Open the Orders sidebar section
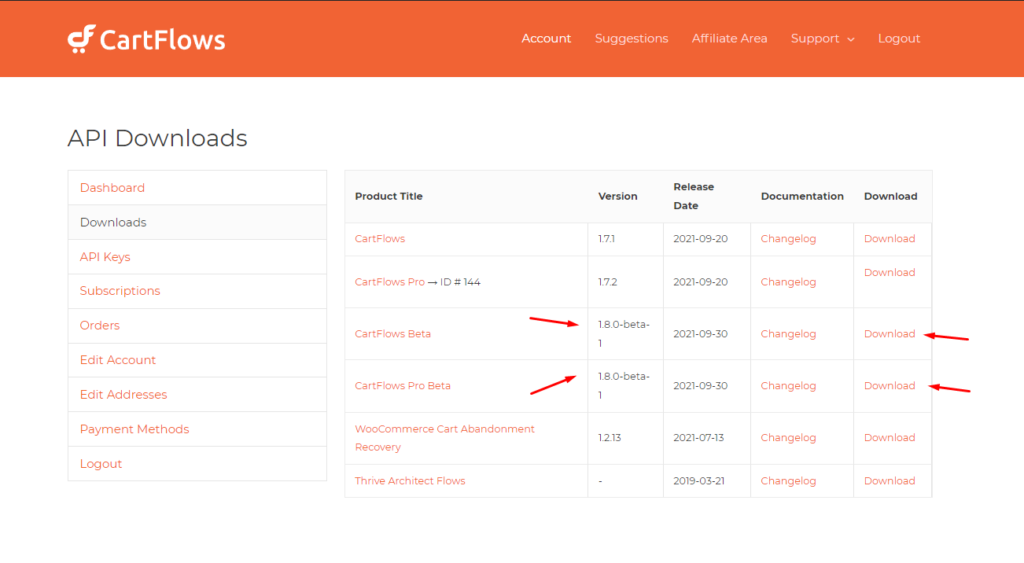 tap(99, 325)
